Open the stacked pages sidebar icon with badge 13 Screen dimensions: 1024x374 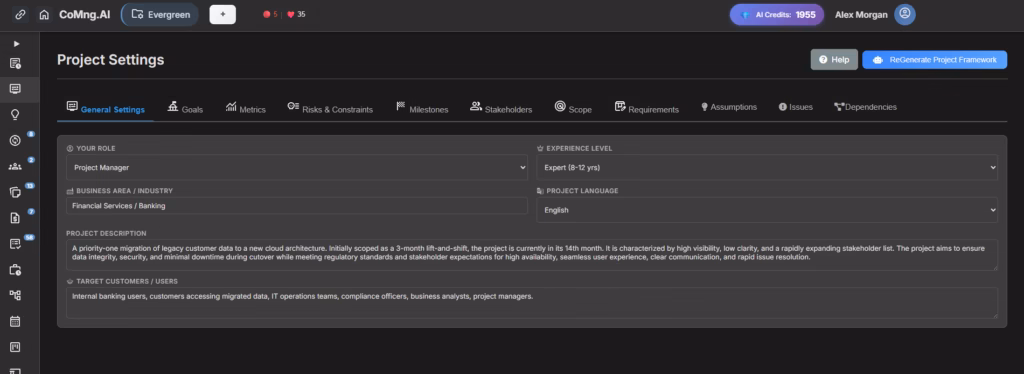[x=15, y=192]
